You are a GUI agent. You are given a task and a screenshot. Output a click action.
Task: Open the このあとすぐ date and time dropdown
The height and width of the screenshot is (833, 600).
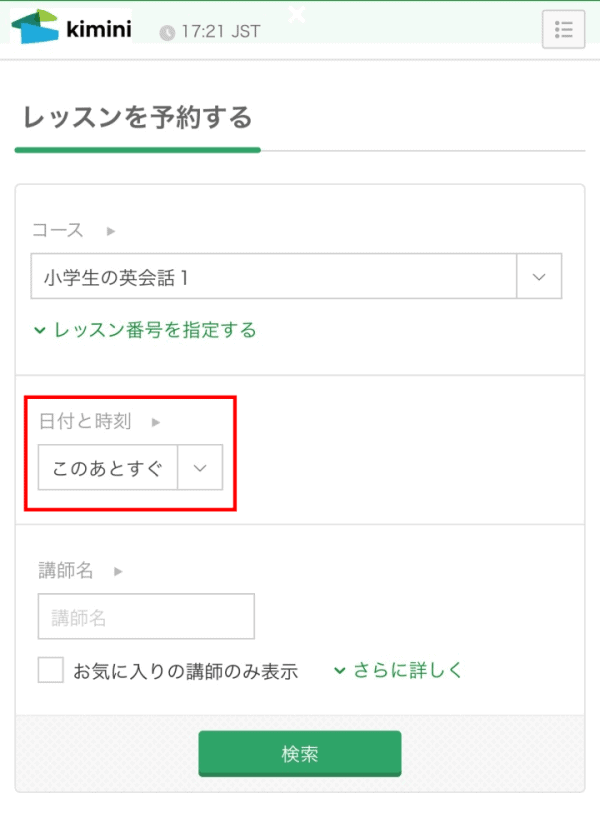[x=200, y=467]
